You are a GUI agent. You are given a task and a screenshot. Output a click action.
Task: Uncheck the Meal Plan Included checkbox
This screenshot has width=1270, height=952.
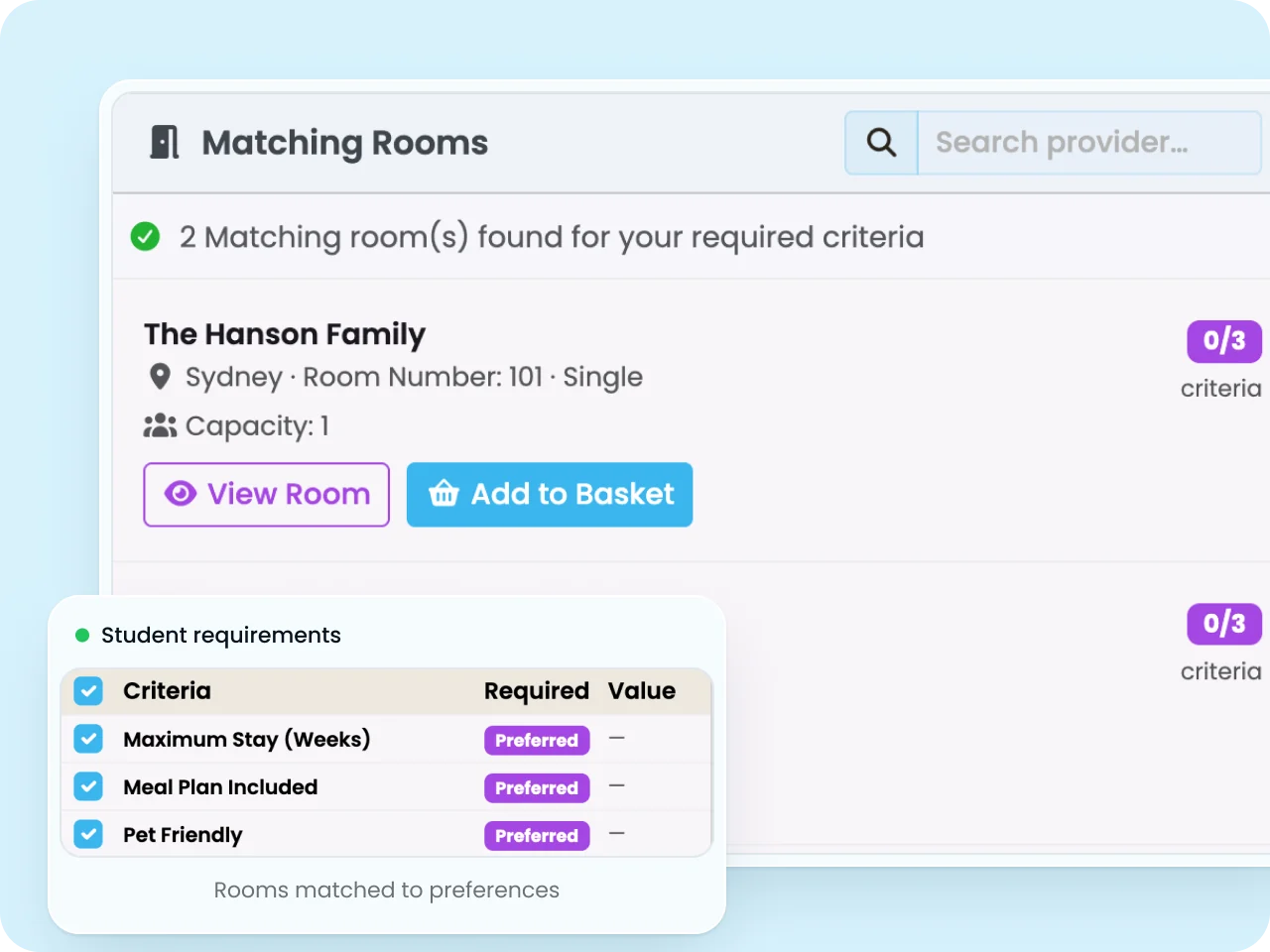tap(88, 786)
